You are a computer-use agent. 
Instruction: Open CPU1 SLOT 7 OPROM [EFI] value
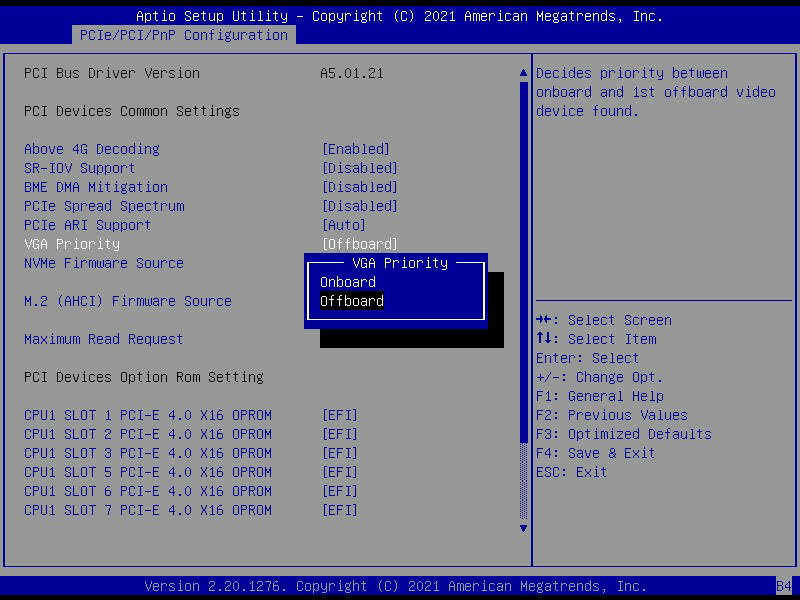(x=340, y=510)
